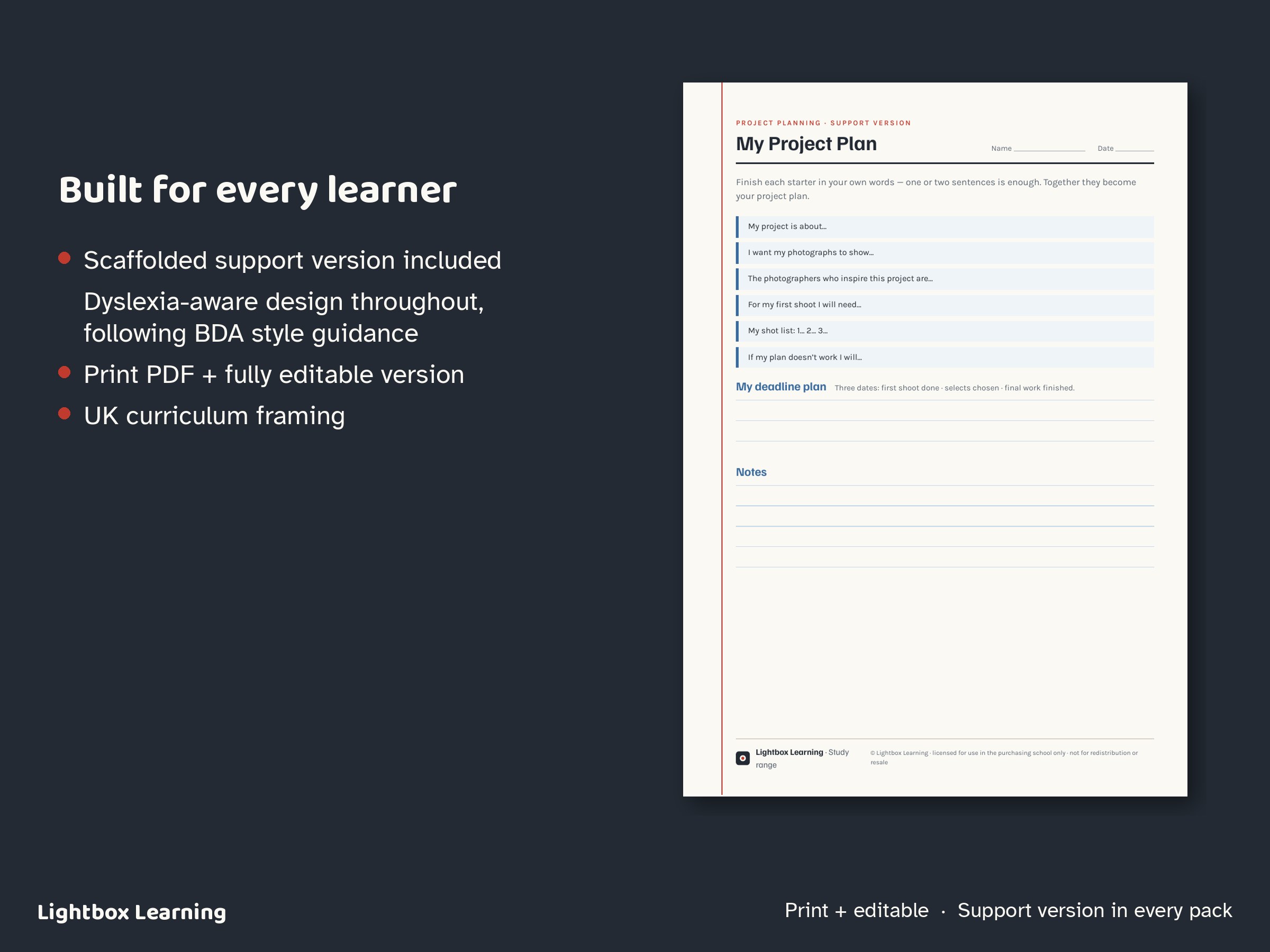Click the 'My shot list: 1… 2… 3…' starter
The image size is (1270, 952).
(945, 331)
